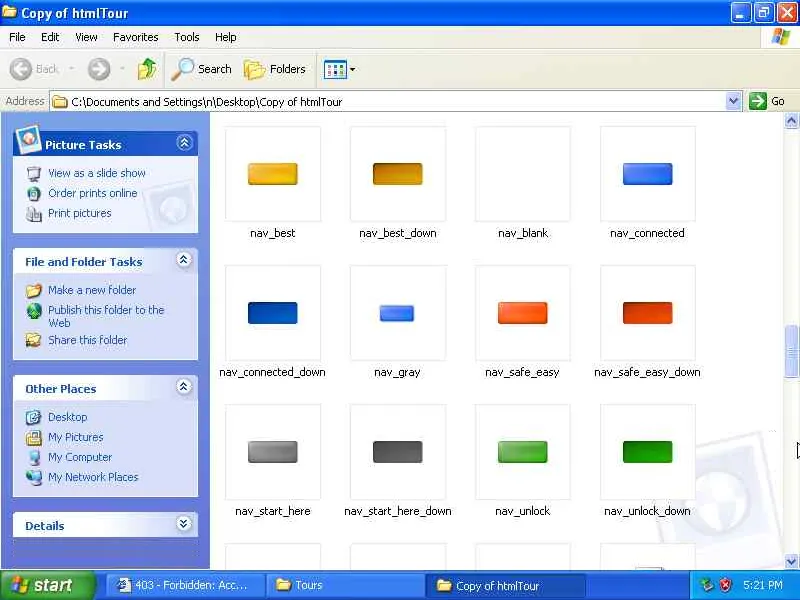The image size is (800, 600).
Task: Go to Desktop in Other Places
Action: pos(67,417)
